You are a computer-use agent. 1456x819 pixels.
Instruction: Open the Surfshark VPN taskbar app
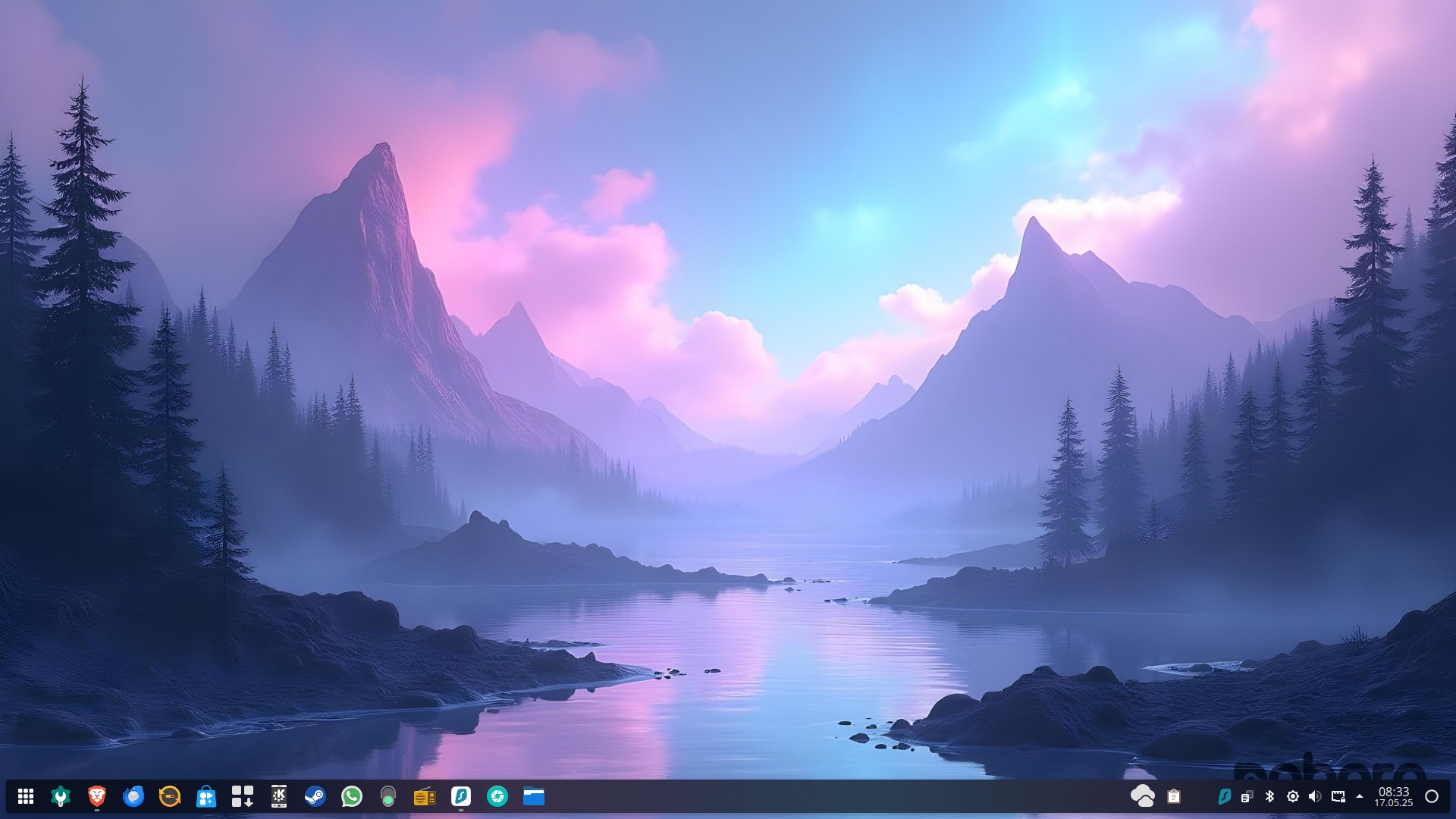coord(461,796)
